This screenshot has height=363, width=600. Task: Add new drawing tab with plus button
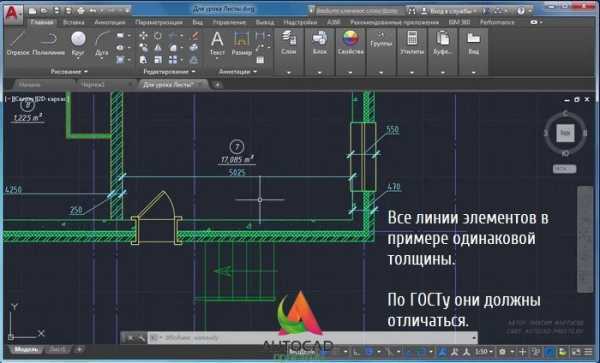(x=217, y=85)
